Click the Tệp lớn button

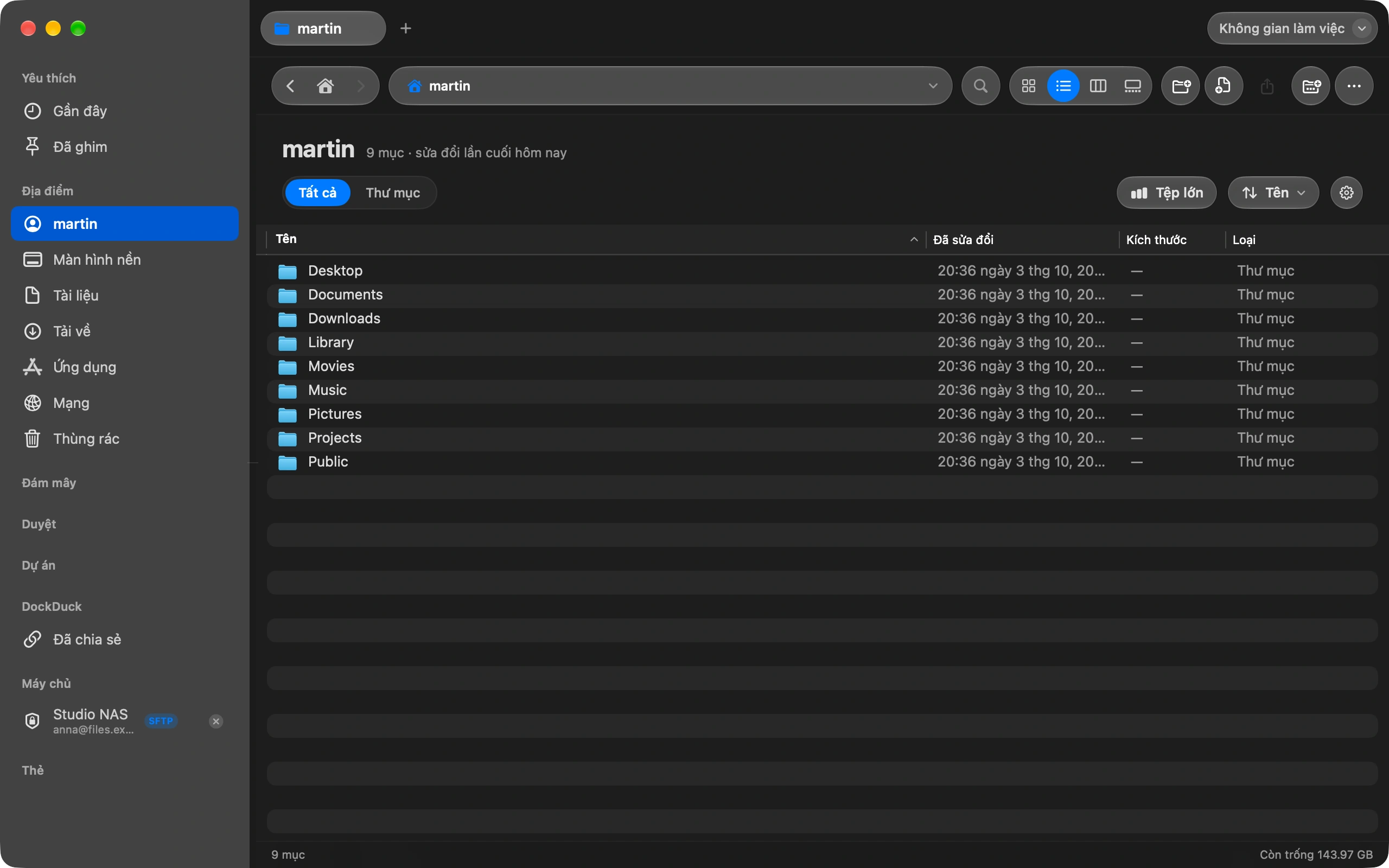(x=1167, y=193)
